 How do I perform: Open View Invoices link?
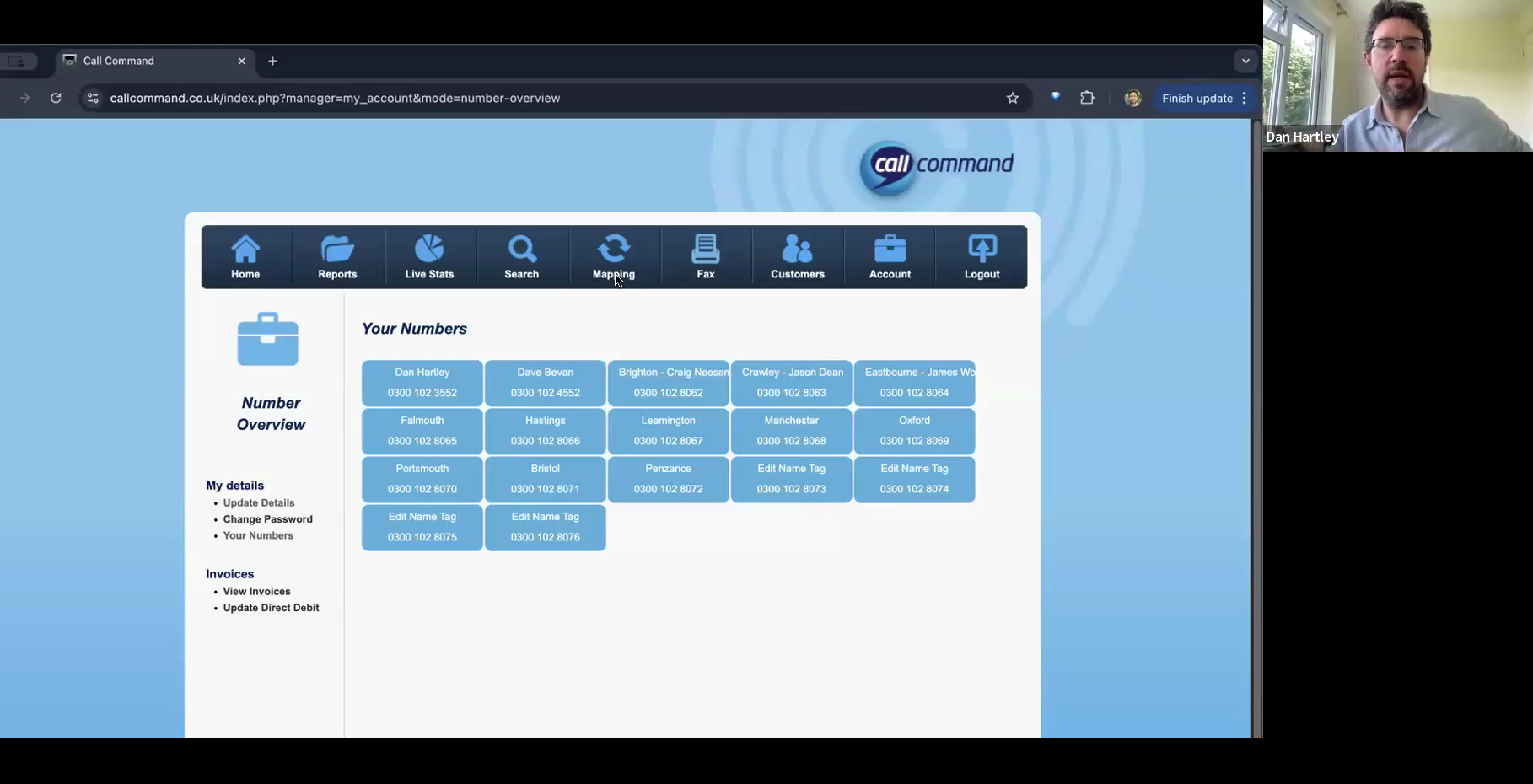pos(256,591)
